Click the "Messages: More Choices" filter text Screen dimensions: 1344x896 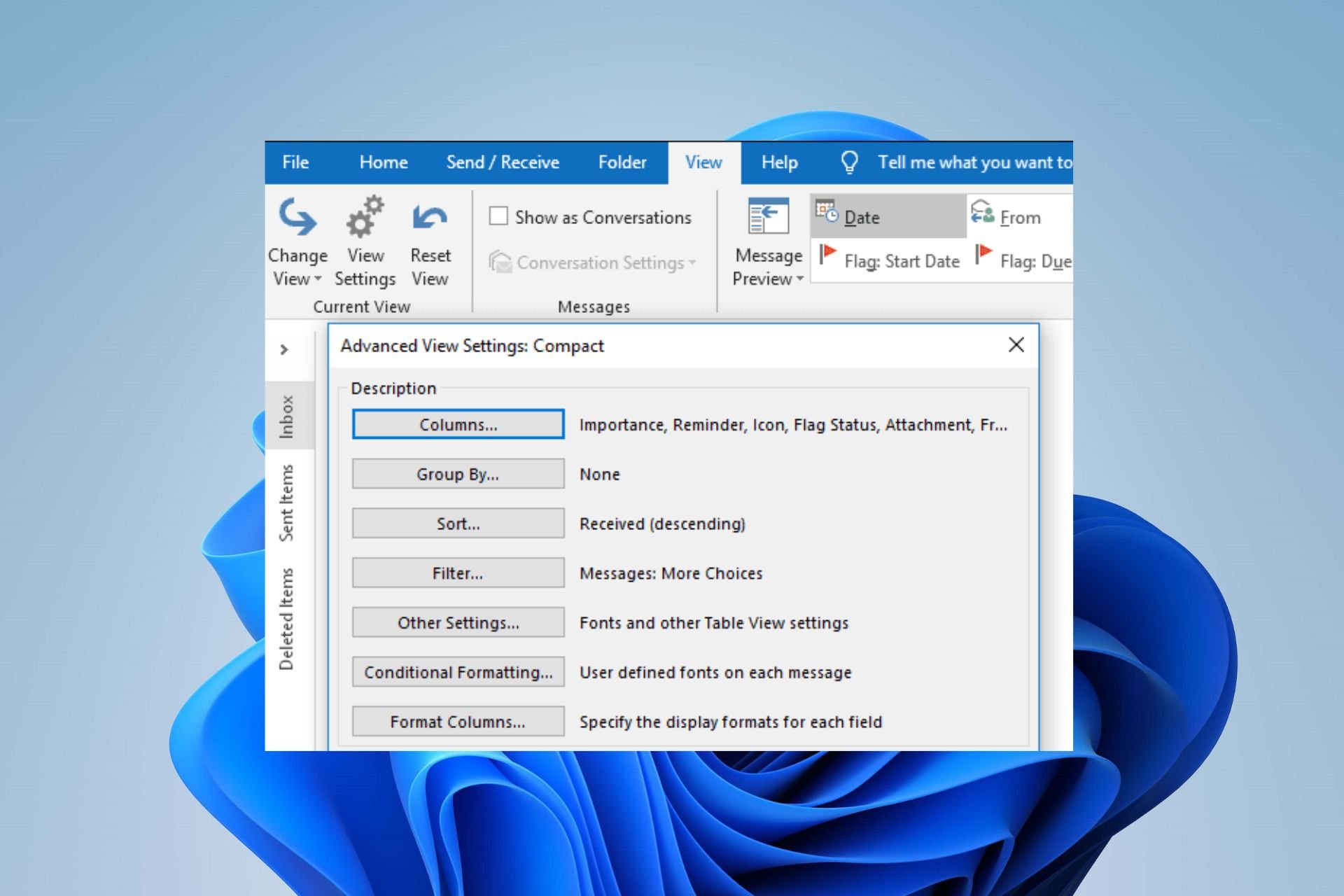[671, 573]
